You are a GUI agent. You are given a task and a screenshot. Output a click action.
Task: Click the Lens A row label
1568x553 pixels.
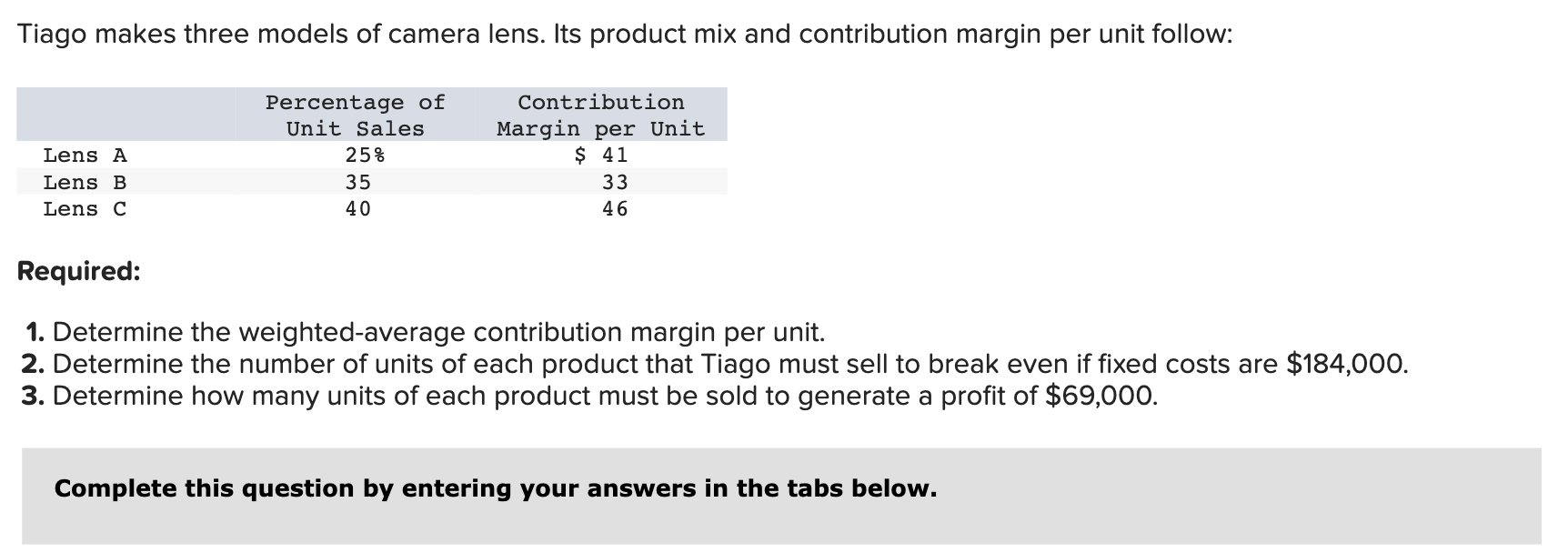point(85,156)
